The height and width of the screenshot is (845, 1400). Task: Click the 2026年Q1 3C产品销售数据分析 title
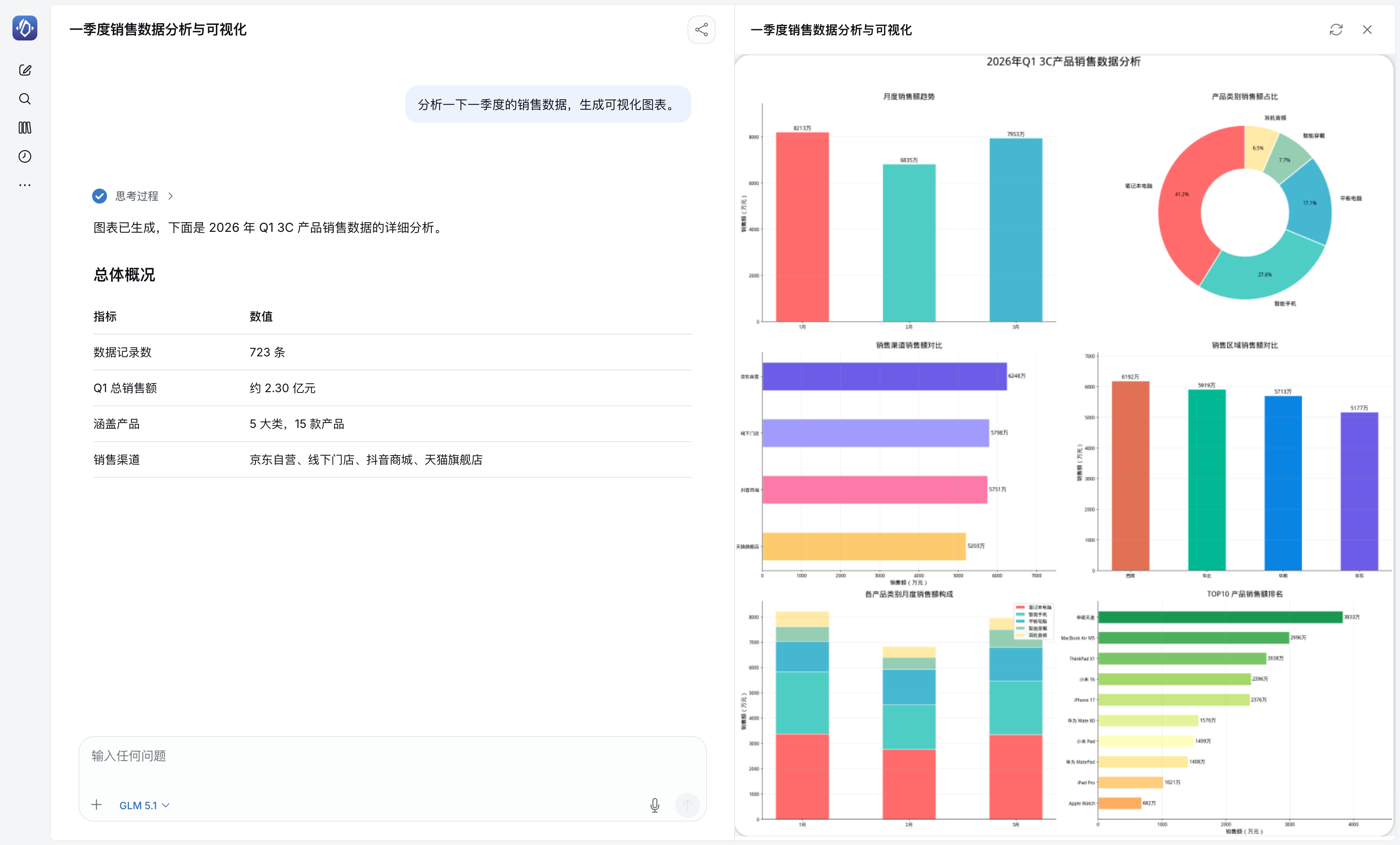[x=1063, y=61]
